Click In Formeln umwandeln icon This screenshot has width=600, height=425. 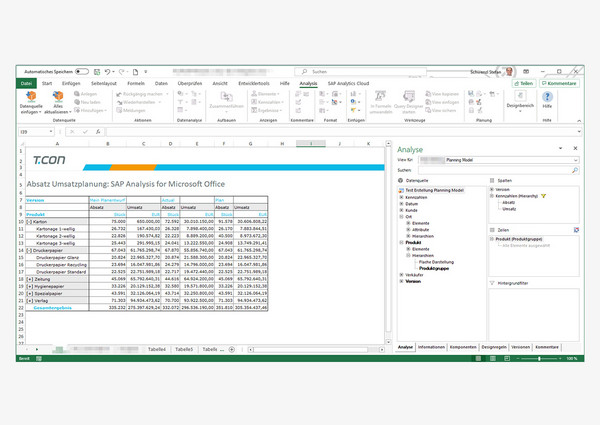tap(380, 96)
